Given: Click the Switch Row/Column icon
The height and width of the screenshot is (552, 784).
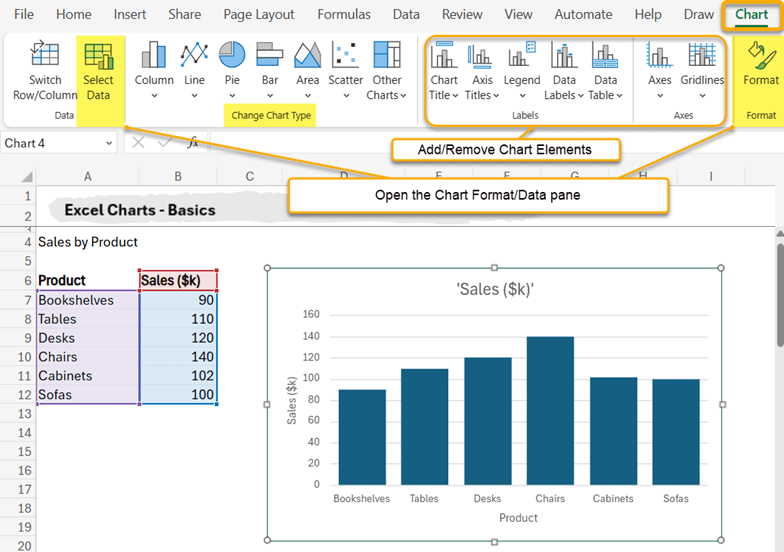Looking at the screenshot, I should click(x=45, y=54).
